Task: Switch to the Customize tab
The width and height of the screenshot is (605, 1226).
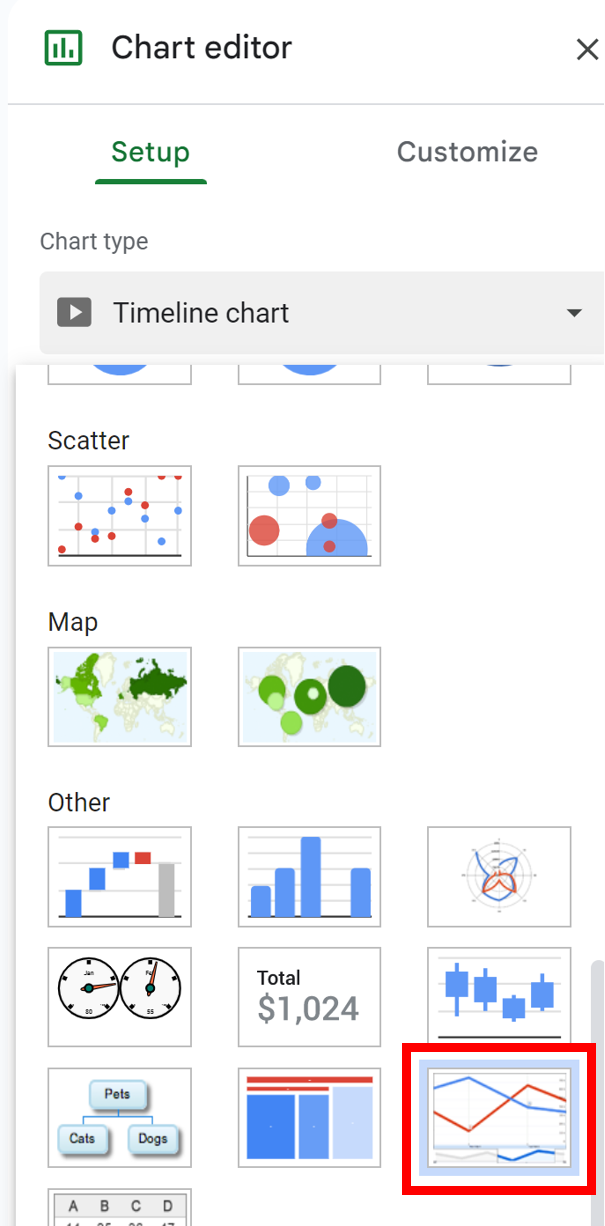Action: pyautogui.click(x=467, y=152)
